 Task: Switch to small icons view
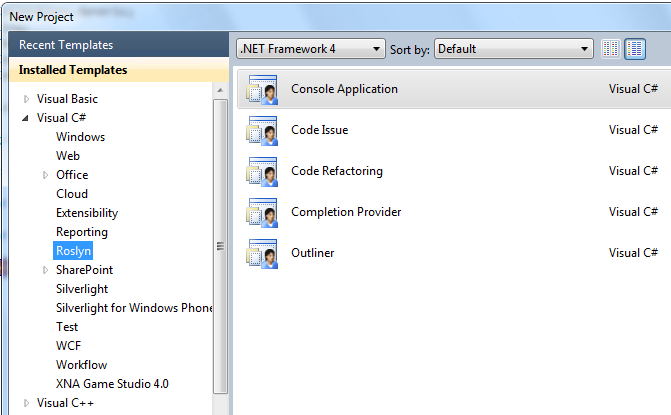[611, 49]
